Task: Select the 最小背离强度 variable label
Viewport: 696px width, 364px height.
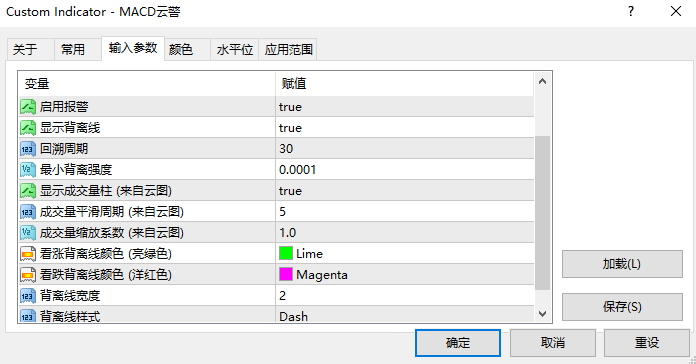Action: pyautogui.click(x=76, y=170)
